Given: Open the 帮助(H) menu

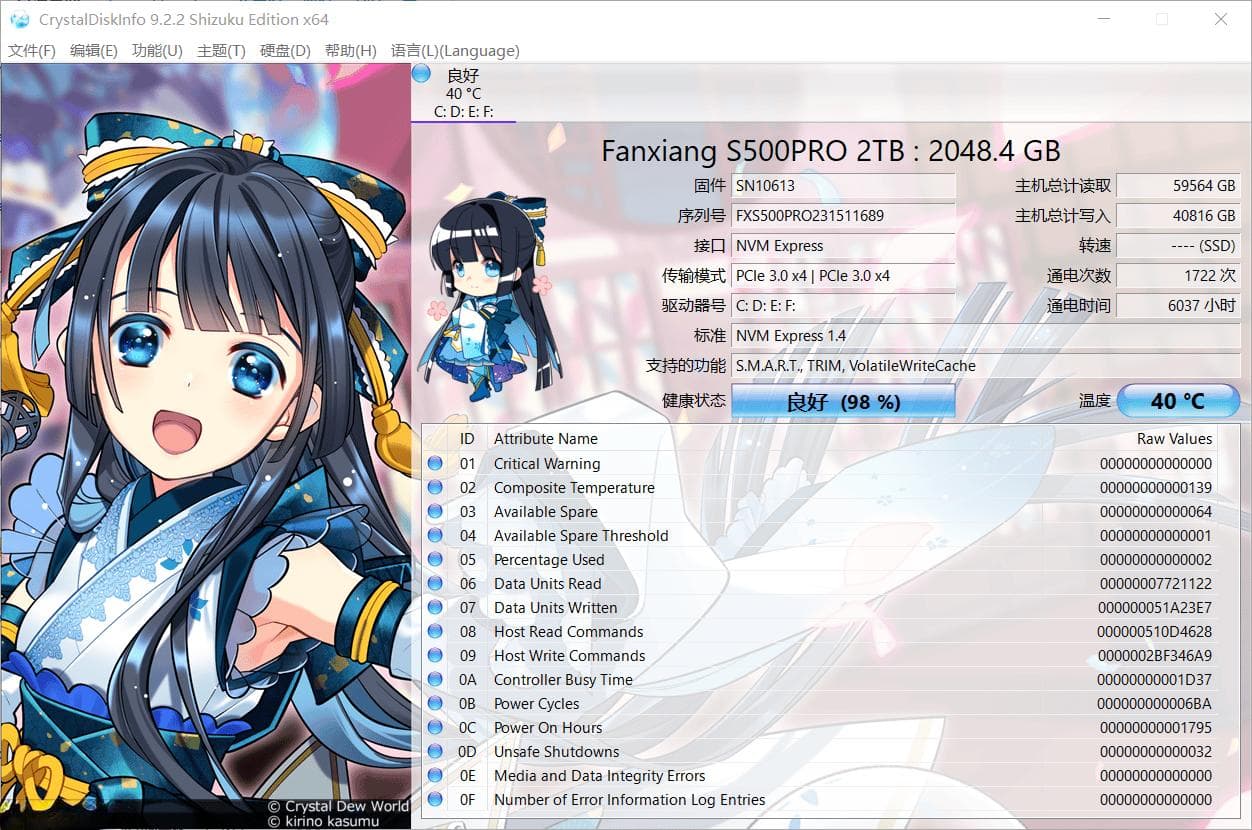Looking at the screenshot, I should point(351,51).
